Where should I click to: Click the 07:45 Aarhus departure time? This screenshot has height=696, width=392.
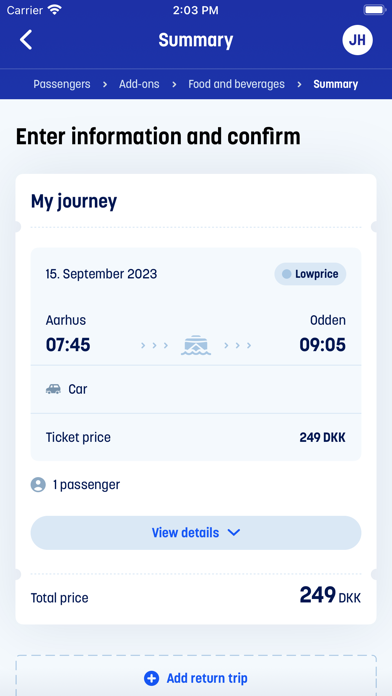[68, 345]
